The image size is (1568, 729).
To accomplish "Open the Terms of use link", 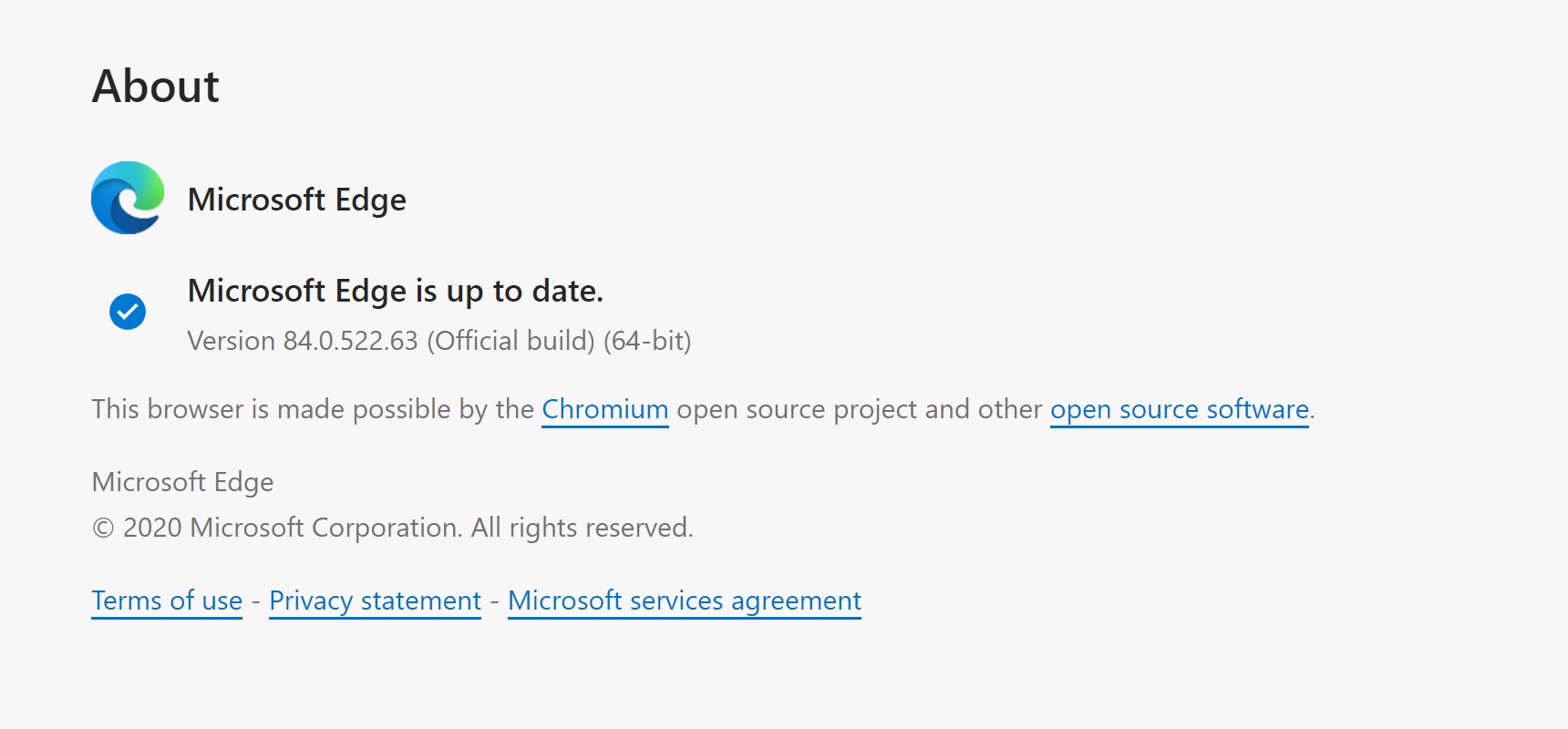I will (x=167, y=601).
